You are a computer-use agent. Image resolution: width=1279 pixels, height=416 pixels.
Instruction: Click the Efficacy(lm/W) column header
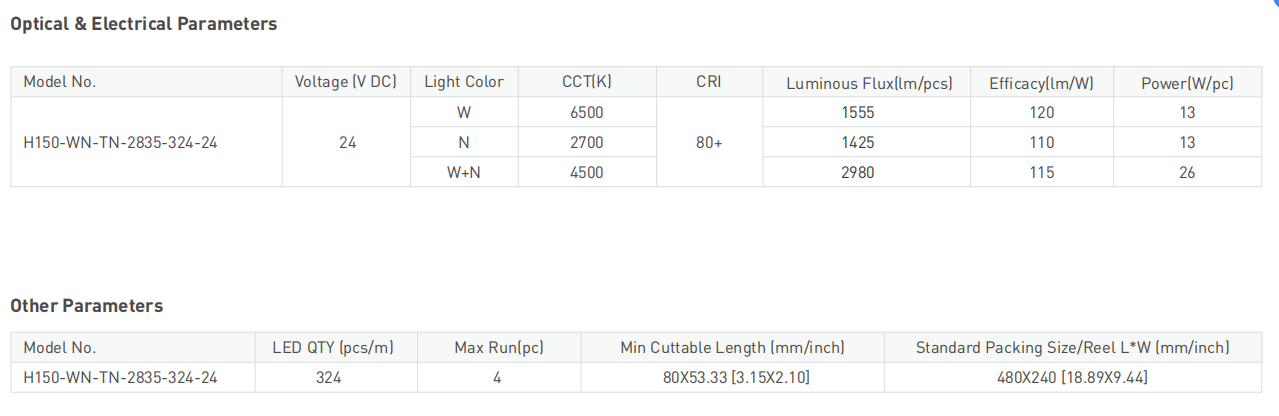click(1042, 83)
